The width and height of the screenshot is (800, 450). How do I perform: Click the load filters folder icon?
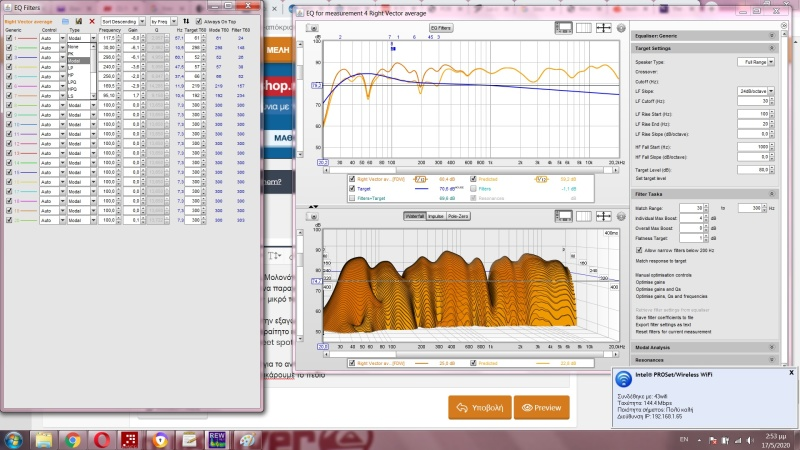tap(65, 20)
